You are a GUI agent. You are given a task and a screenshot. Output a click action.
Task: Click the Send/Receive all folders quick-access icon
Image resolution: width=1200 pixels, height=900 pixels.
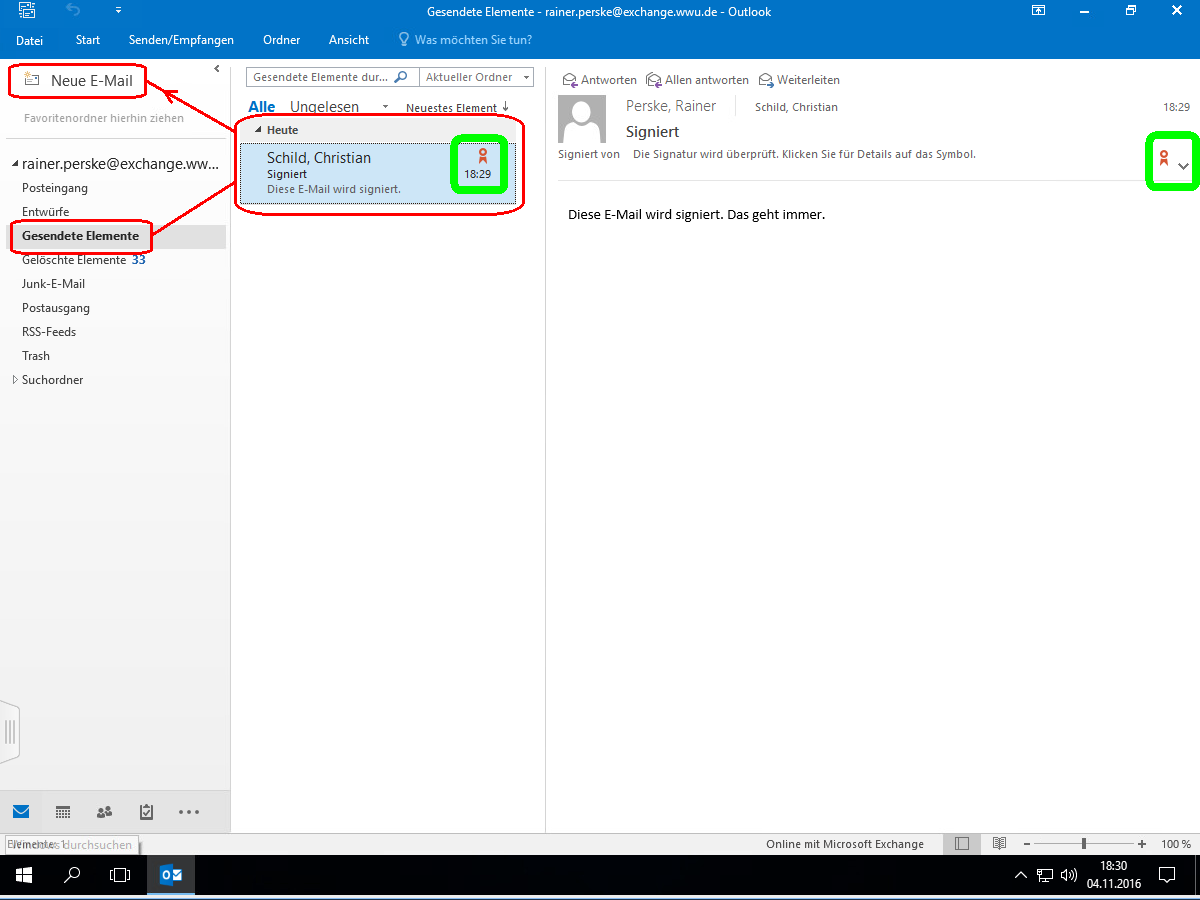(28, 11)
